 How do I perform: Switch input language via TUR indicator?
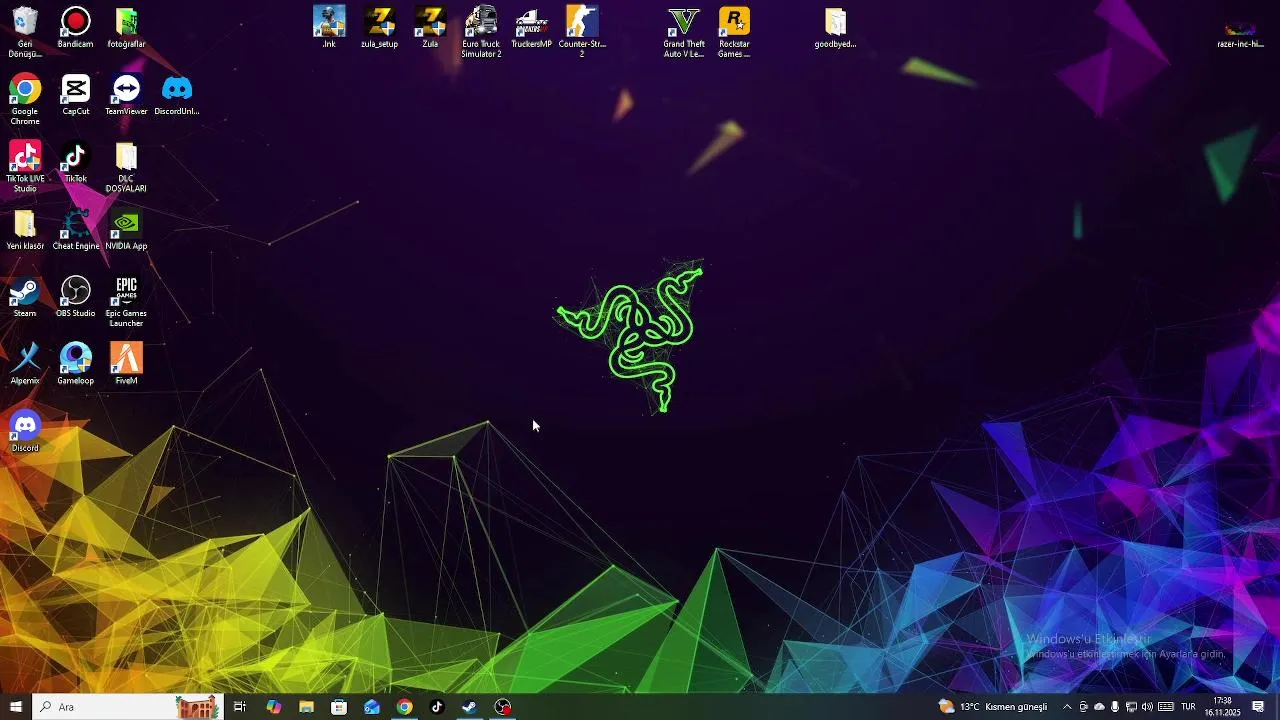(1188, 707)
